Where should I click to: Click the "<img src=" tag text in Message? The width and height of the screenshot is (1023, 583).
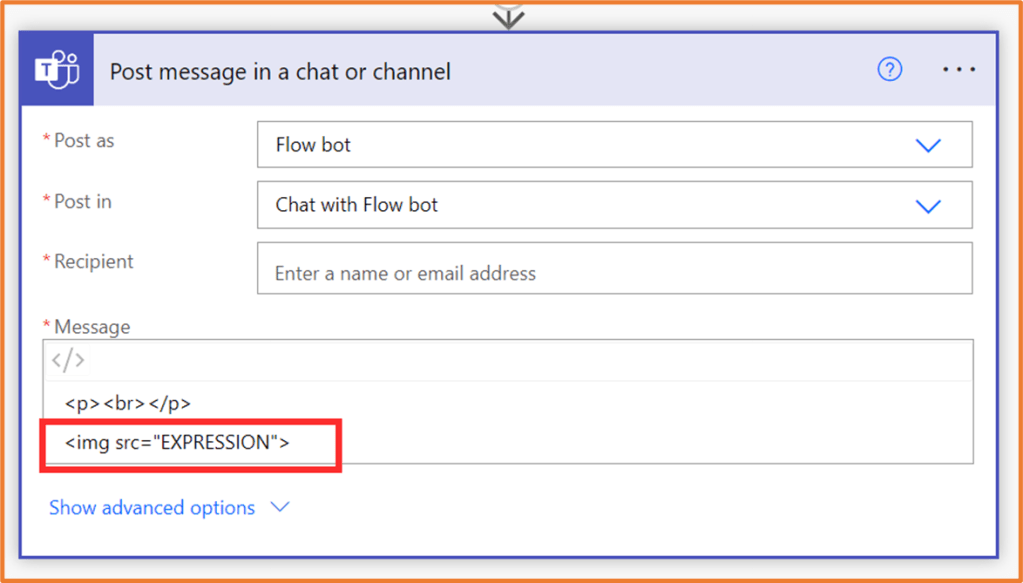click(x=108, y=442)
